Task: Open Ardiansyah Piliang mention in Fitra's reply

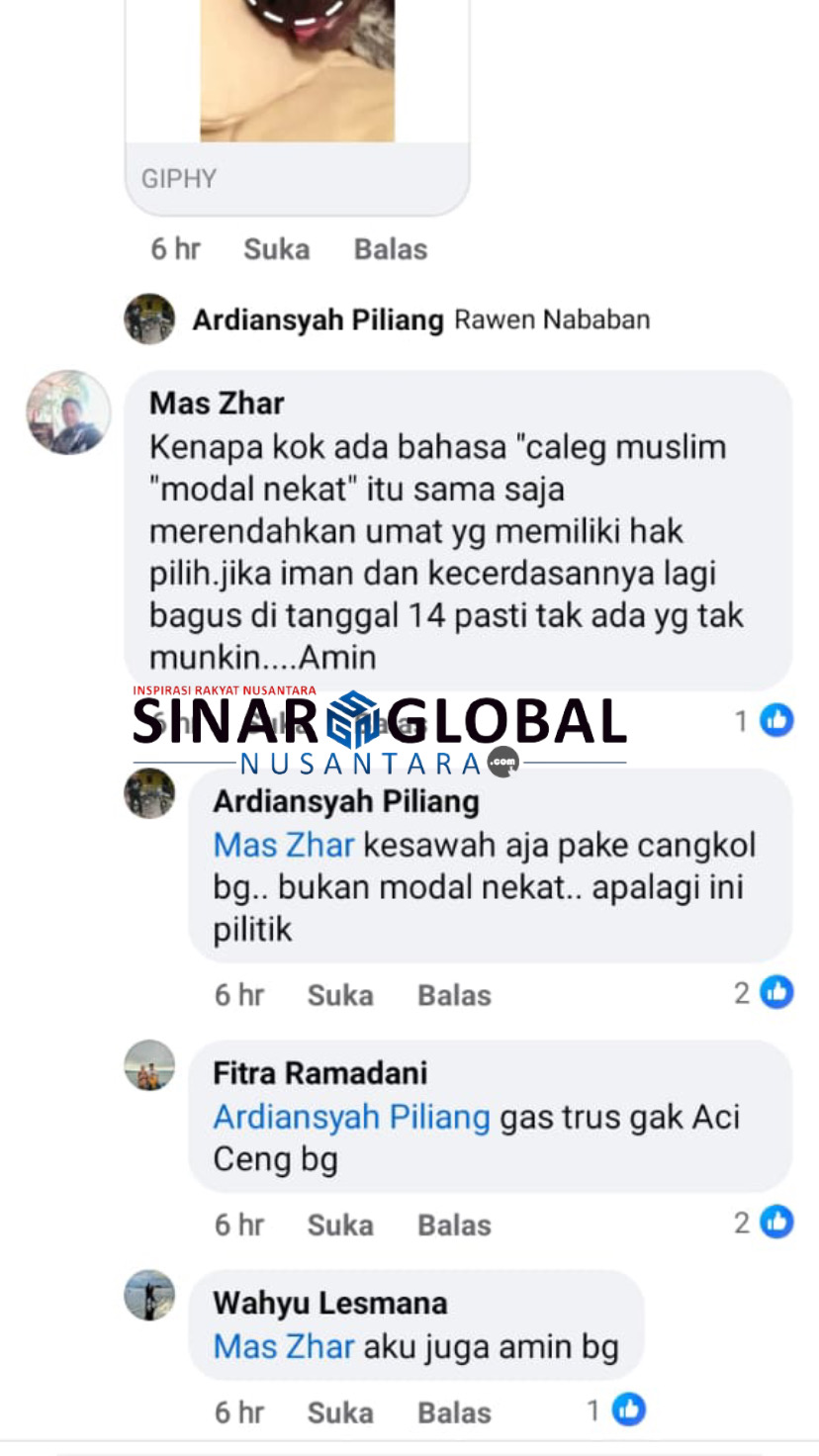Action: (352, 1118)
